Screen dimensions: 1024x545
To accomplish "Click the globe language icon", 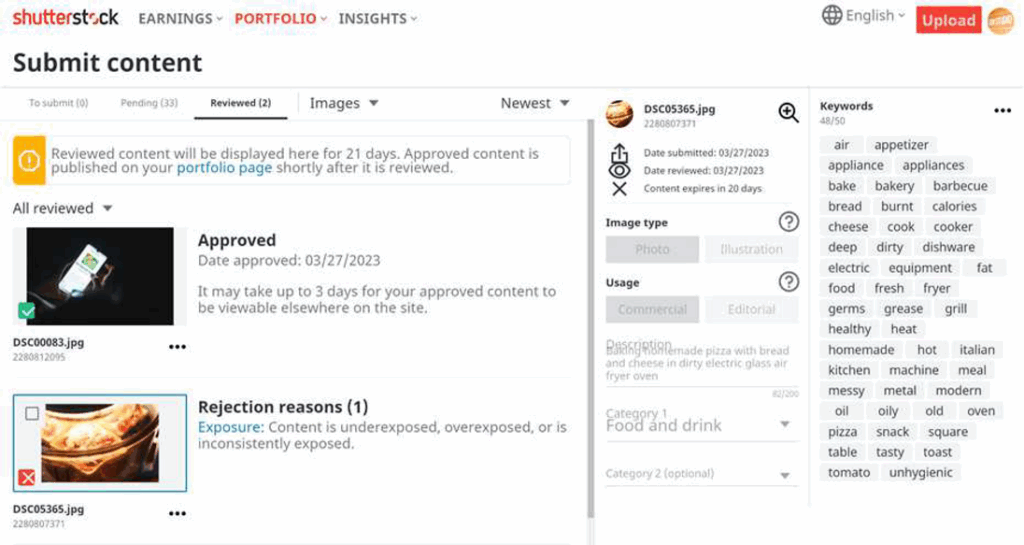I will tap(831, 15).
